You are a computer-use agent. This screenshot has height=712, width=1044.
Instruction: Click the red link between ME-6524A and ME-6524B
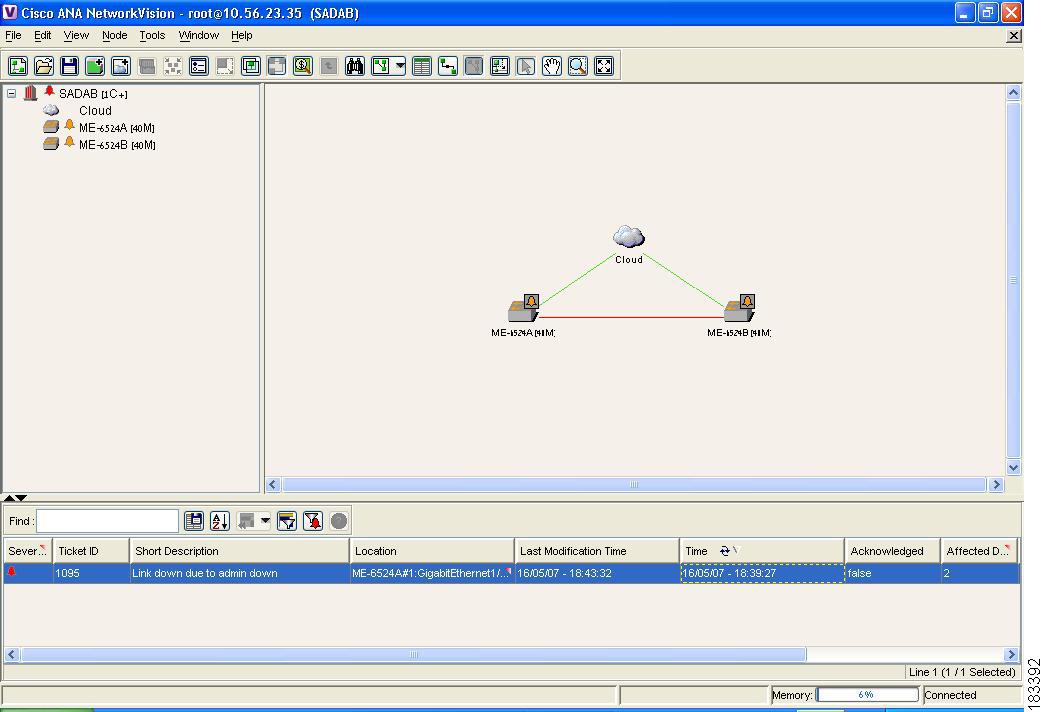click(x=631, y=317)
